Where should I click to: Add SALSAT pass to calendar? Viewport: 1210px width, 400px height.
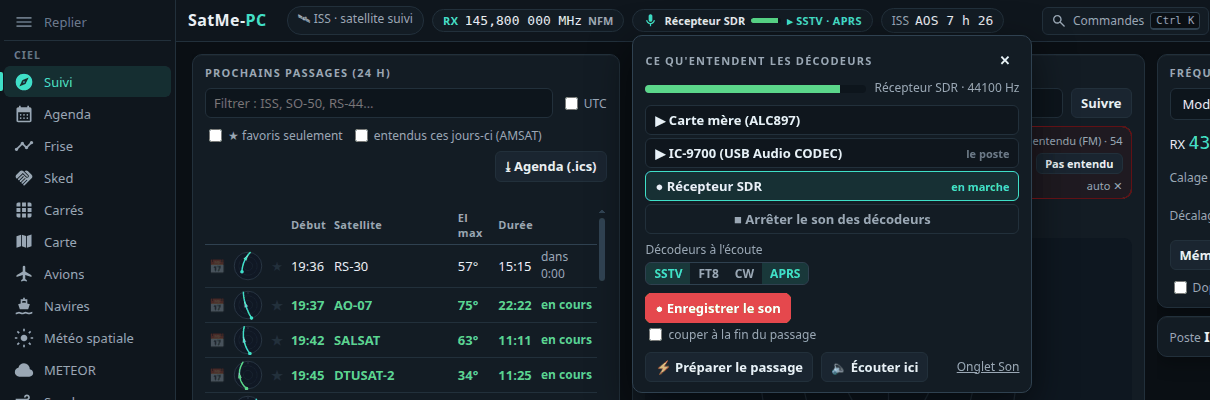tap(217, 340)
